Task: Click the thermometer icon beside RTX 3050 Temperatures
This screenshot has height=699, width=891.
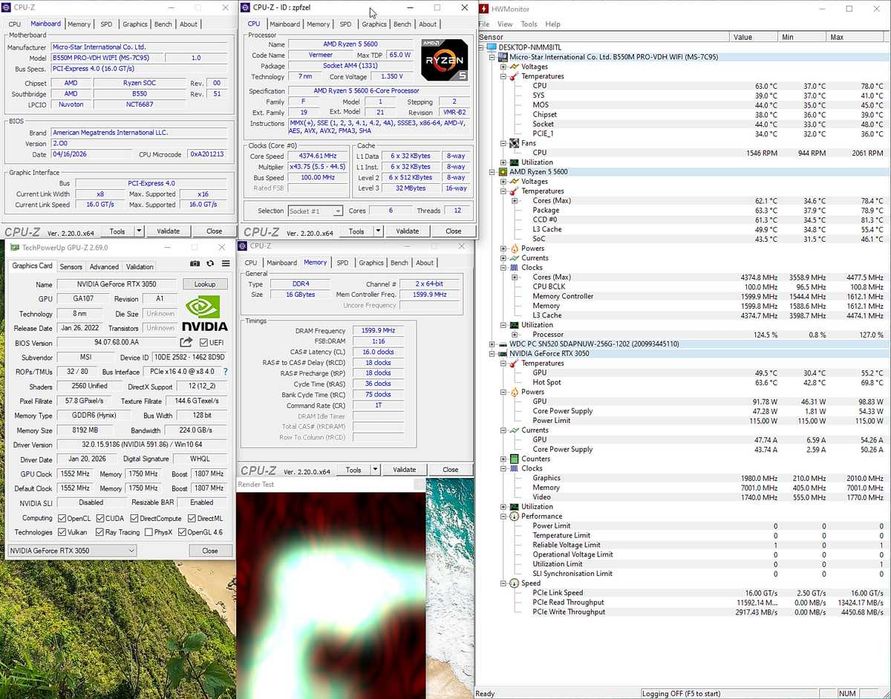Action: click(514, 363)
